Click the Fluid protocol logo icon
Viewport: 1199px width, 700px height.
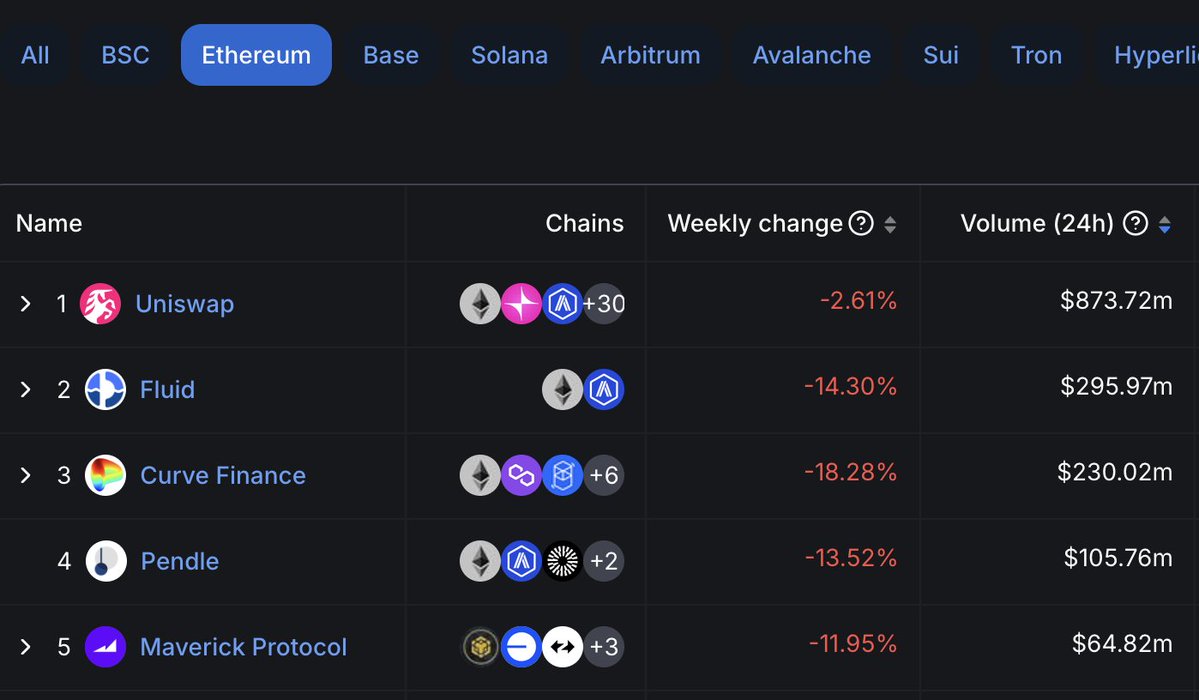point(105,390)
